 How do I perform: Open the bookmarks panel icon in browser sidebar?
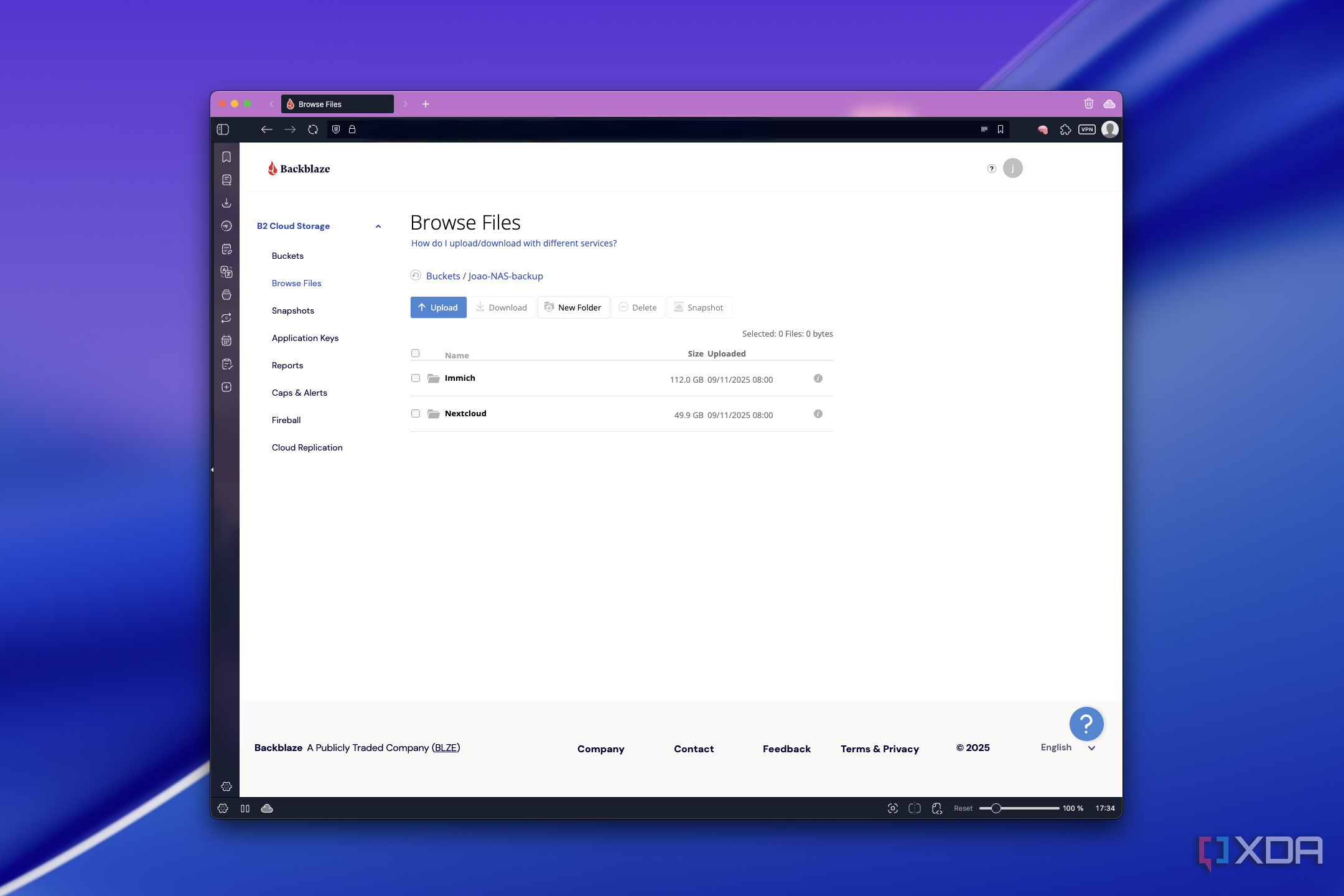click(x=226, y=157)
